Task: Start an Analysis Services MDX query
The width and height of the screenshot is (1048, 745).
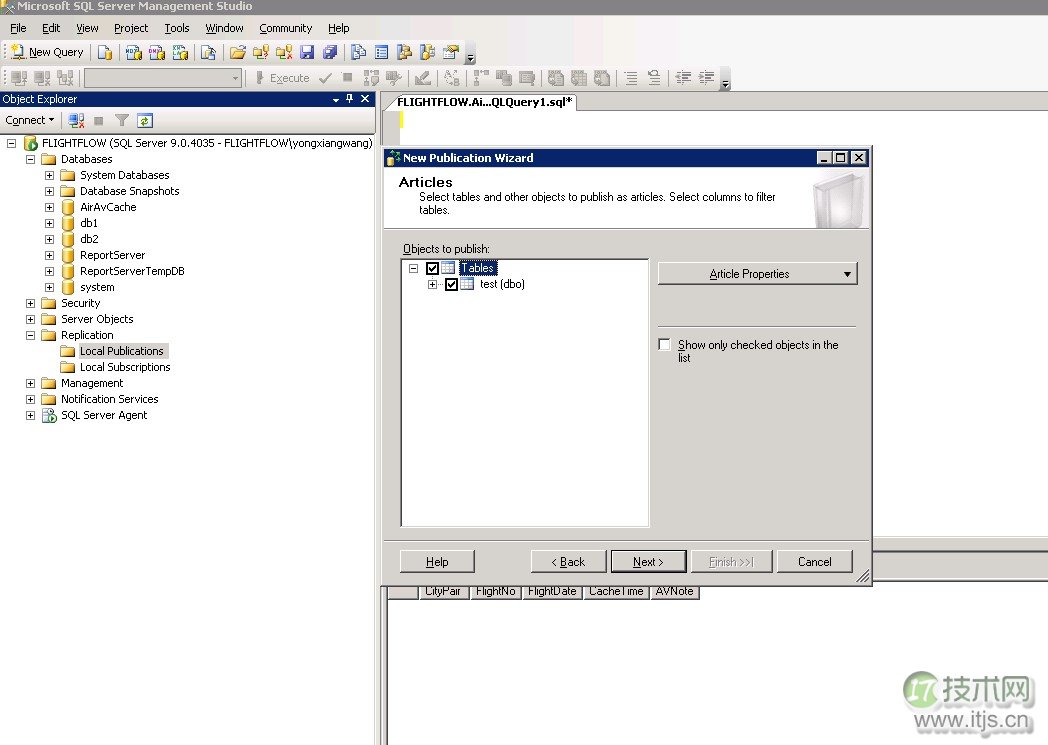Action: [x=134, y=52]
